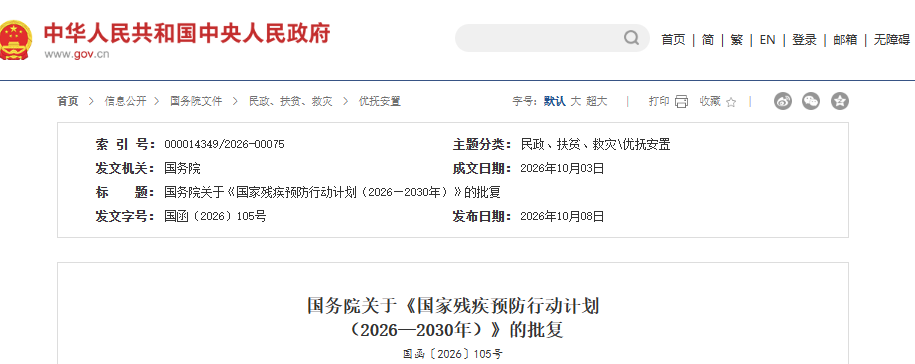Switch to traditional Chinese 繁
Screen dimensions: 915x364
coord(736,40)
